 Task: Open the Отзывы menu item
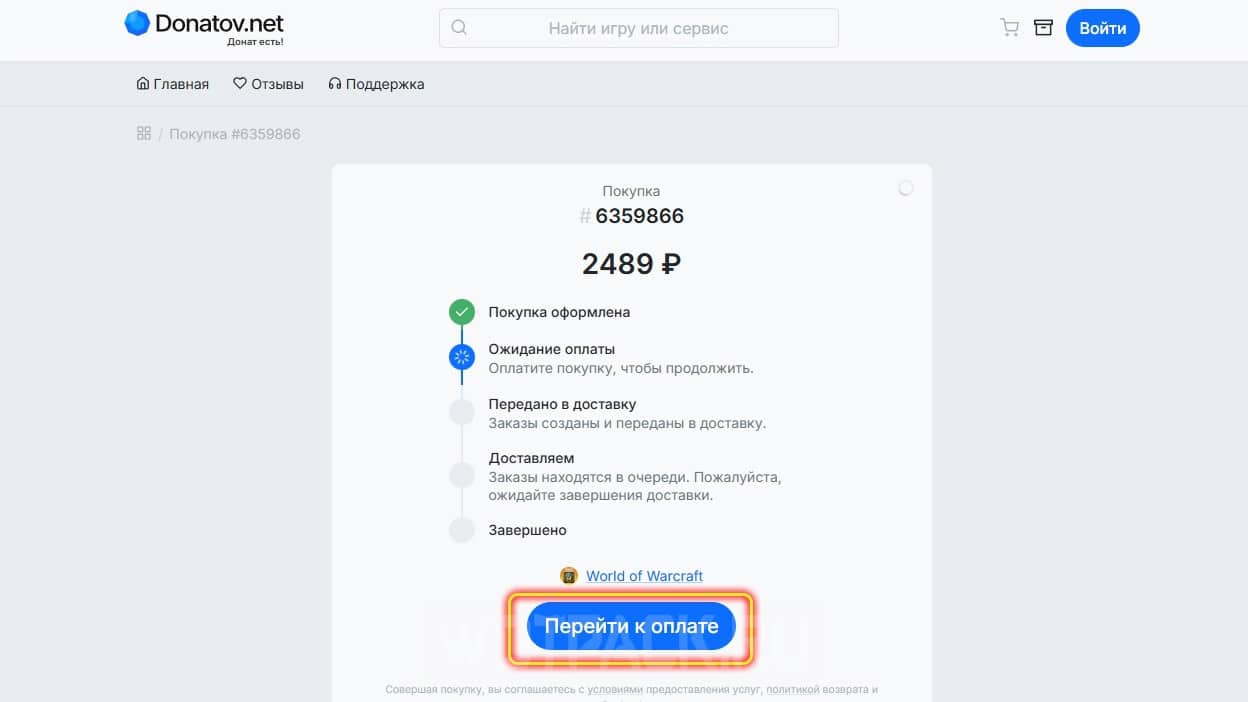(268, 84)
